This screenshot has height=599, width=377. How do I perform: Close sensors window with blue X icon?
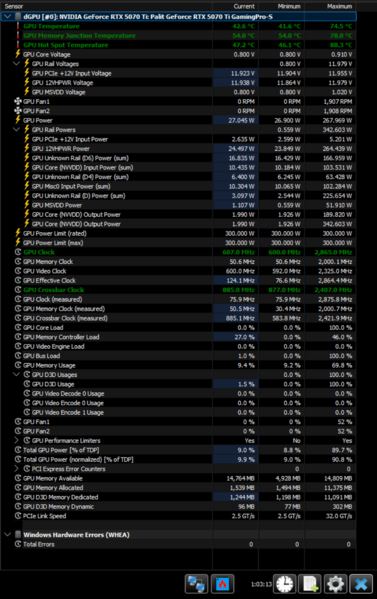(361, 584)
